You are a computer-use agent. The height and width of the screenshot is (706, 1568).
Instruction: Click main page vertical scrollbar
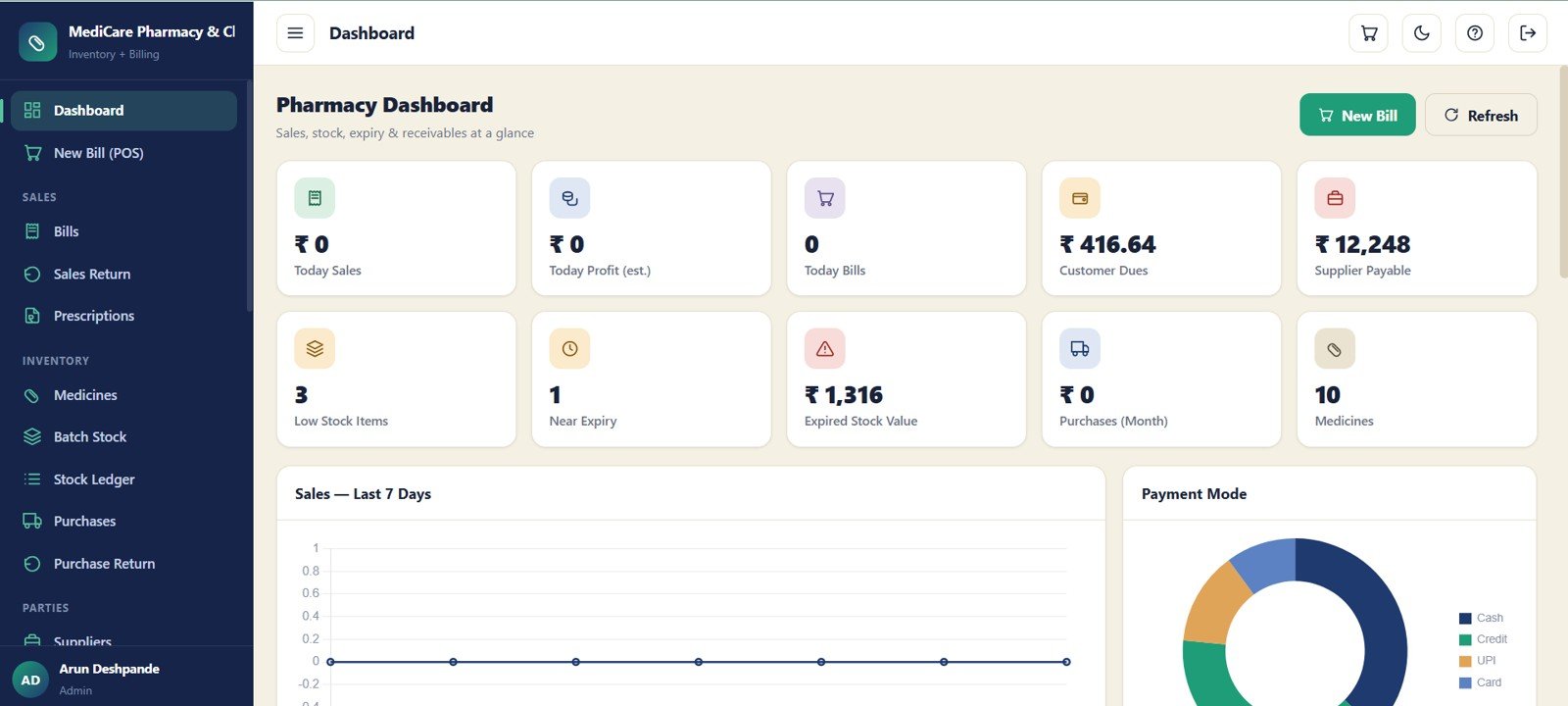[x=1563, y=172]
